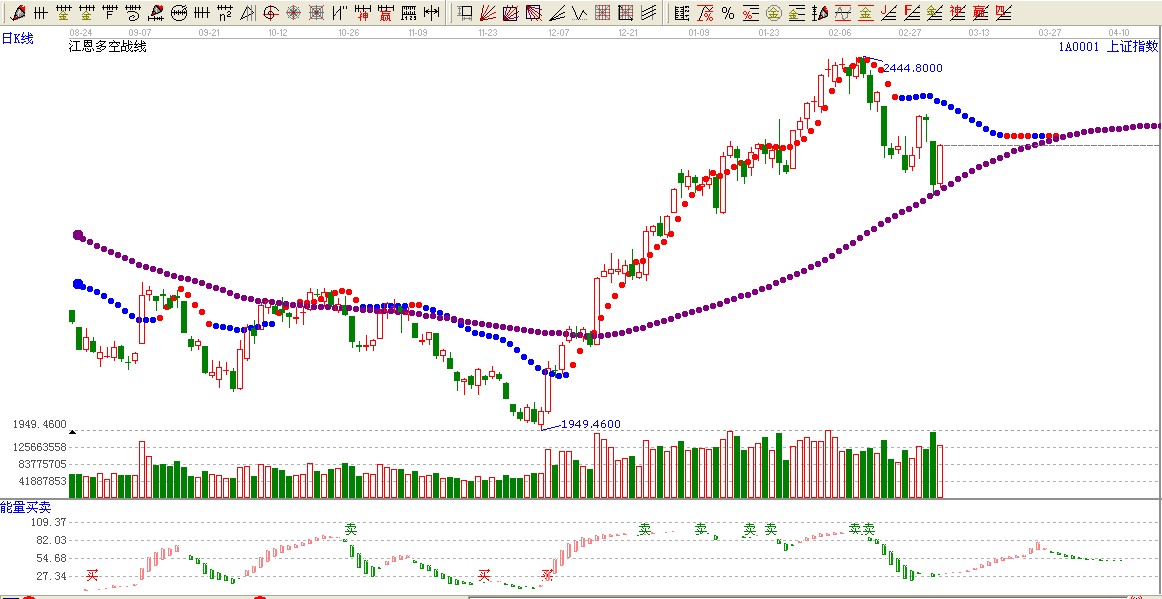Click the 能量买卖 sub-indicator label

[x=25, y=508]
